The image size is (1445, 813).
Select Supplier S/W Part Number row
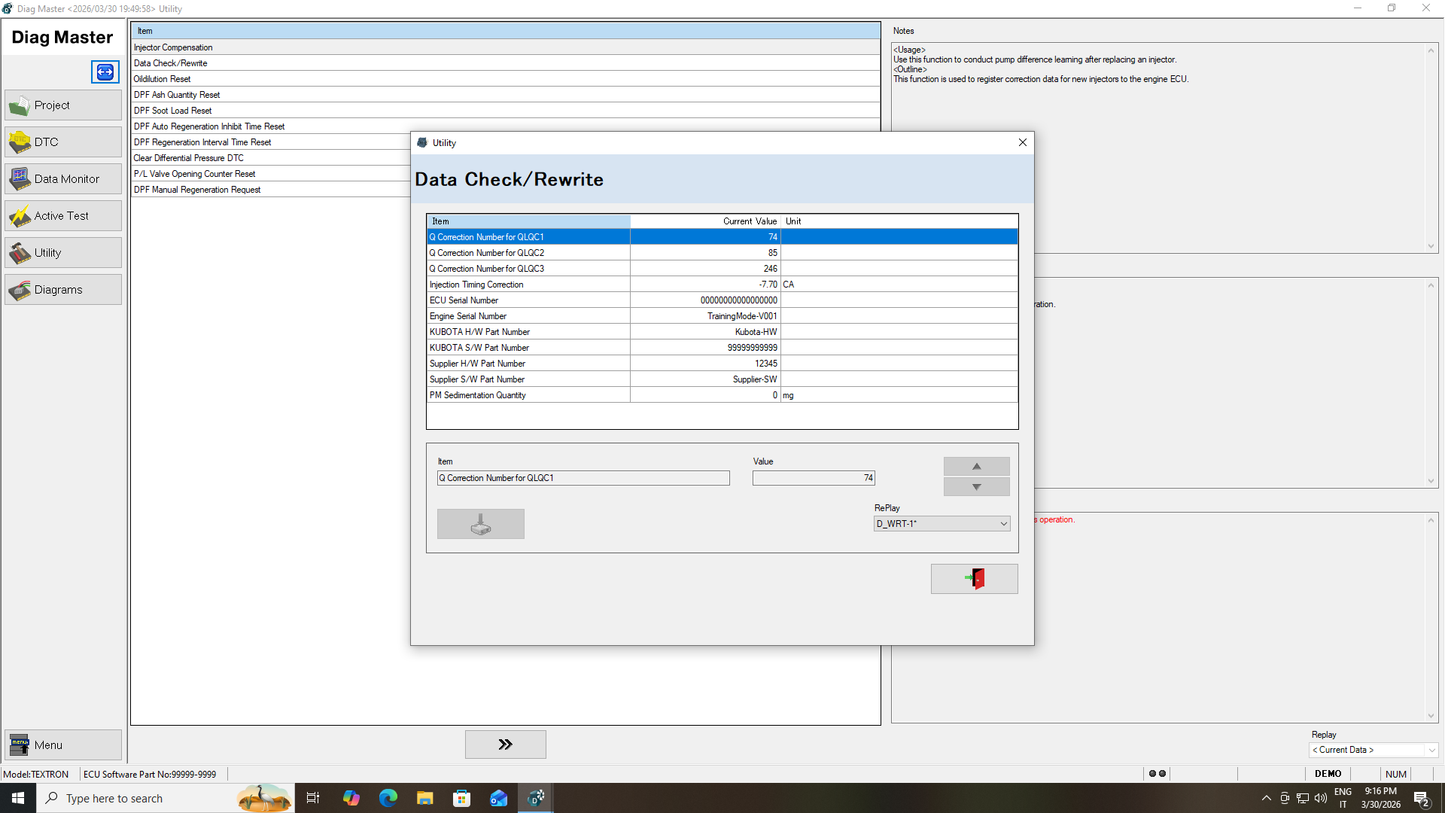722,380
